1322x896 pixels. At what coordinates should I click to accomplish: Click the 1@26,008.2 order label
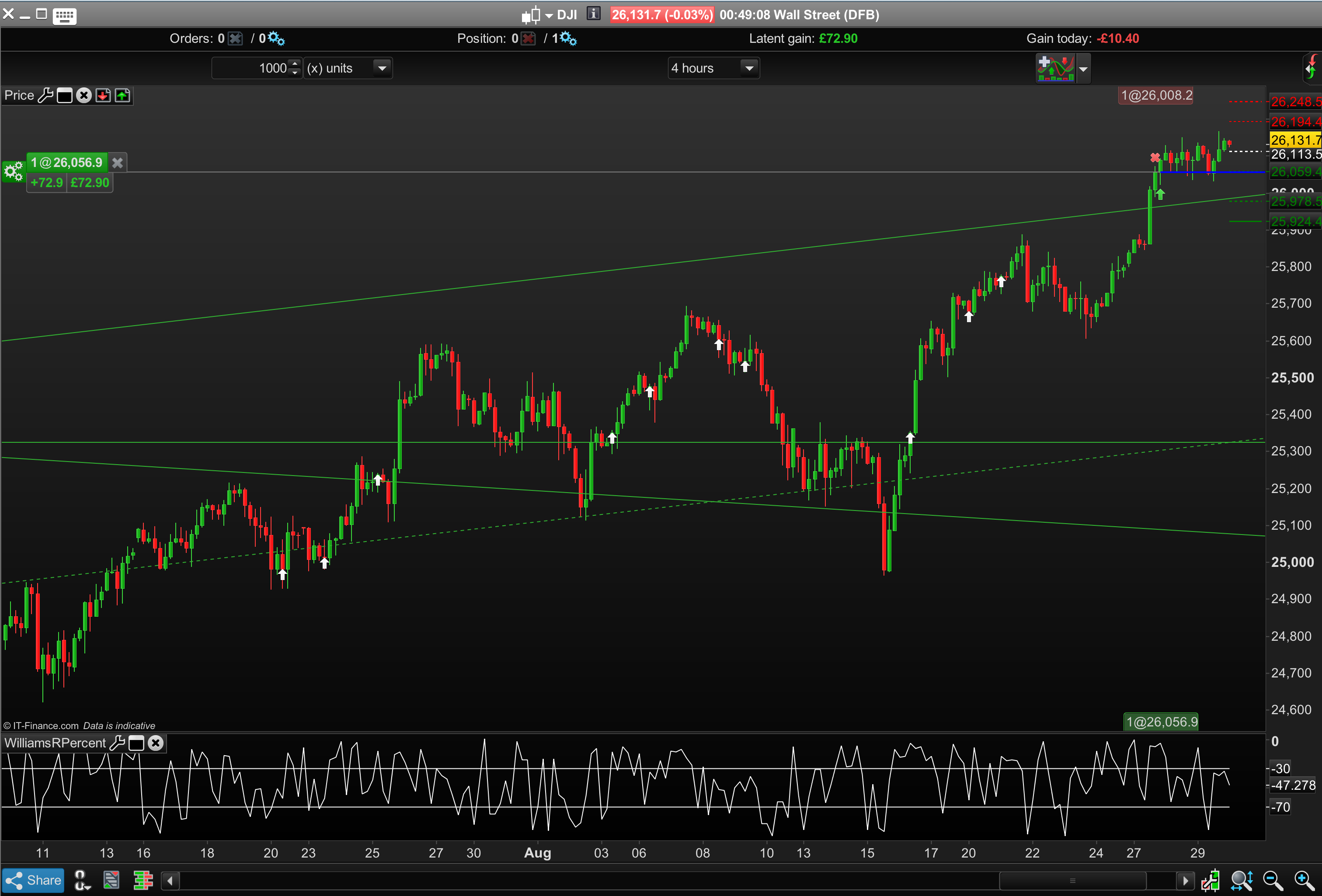coord(1156,96)
